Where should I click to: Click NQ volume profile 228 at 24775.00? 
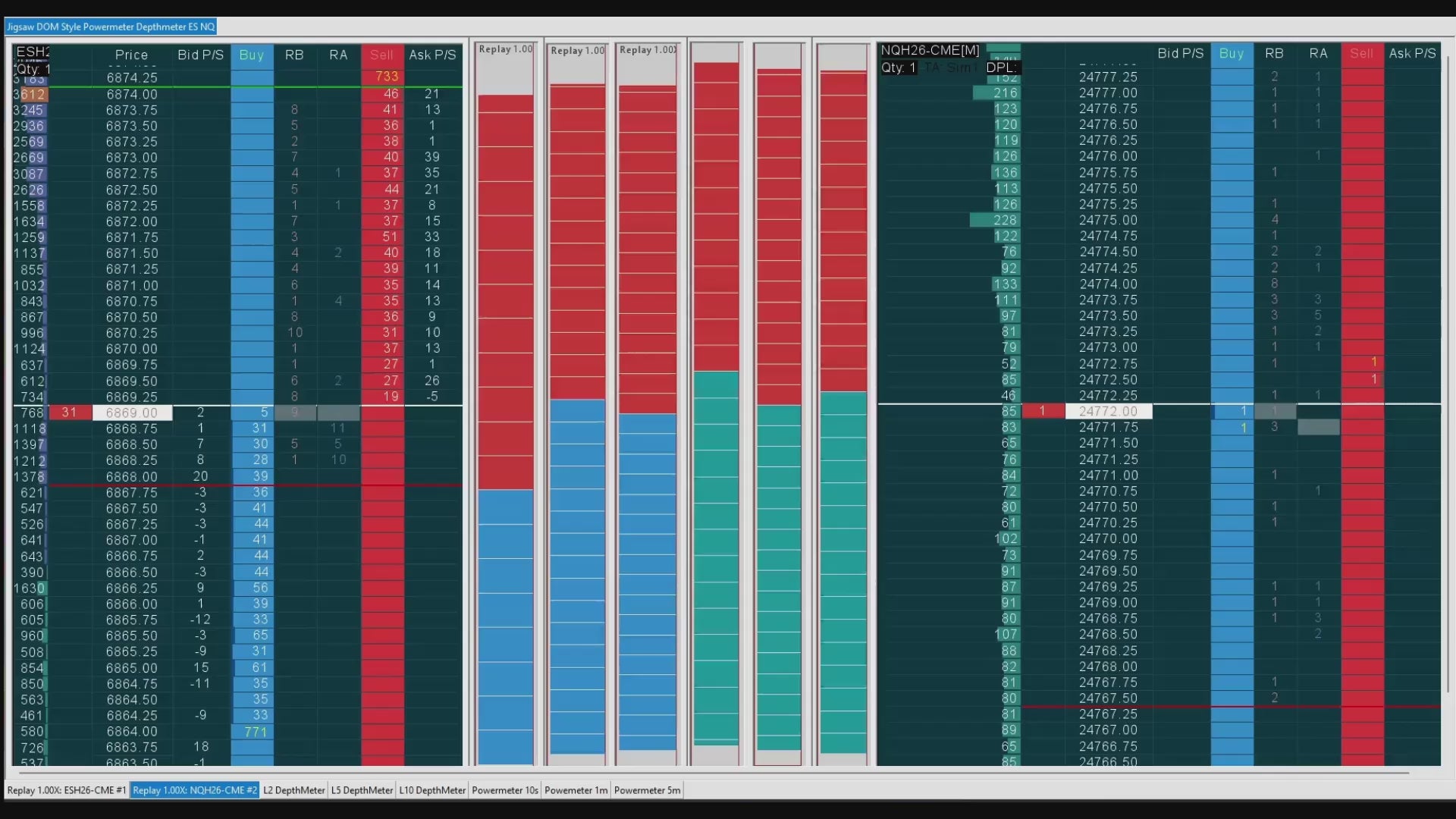point(995,220)
